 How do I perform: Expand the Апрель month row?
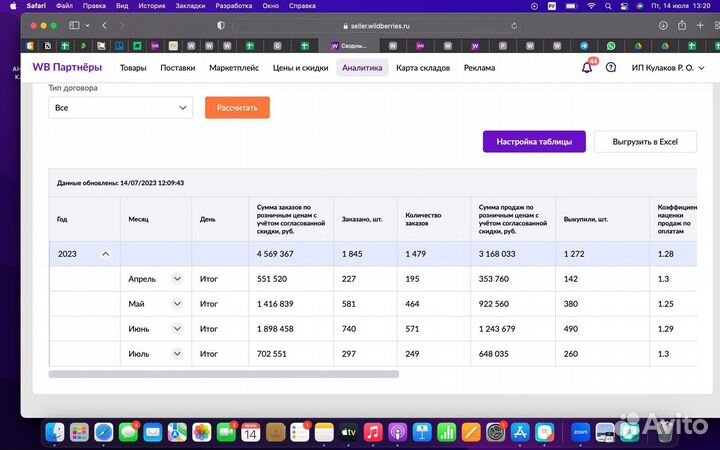(x=177, y=279)
